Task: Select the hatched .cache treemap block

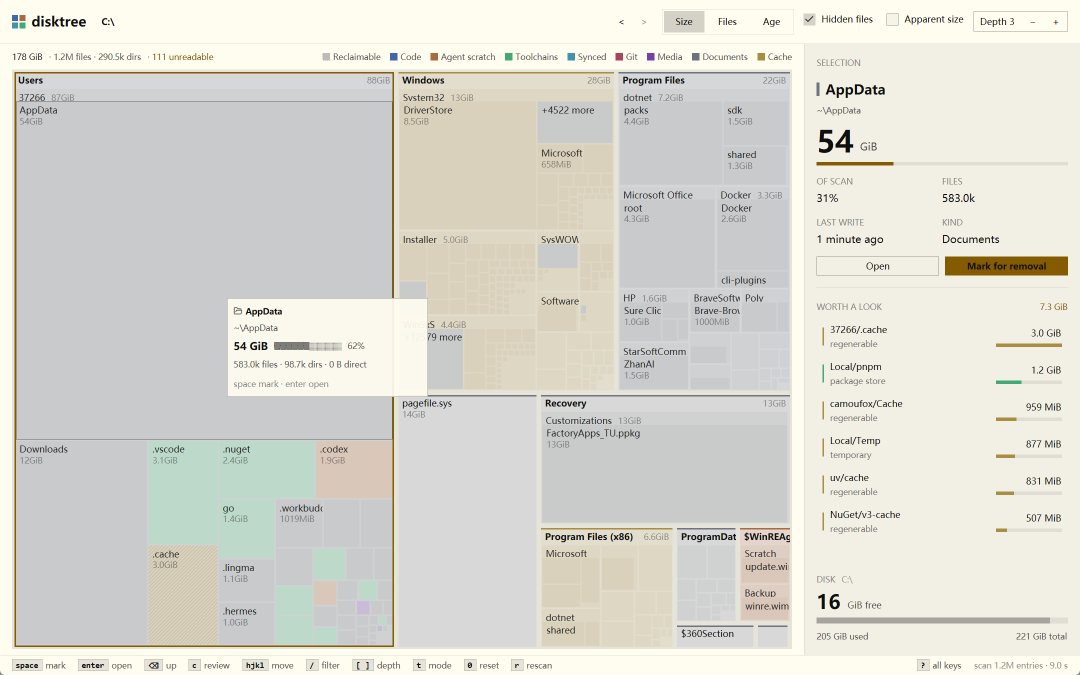Action: pos(183,596)
